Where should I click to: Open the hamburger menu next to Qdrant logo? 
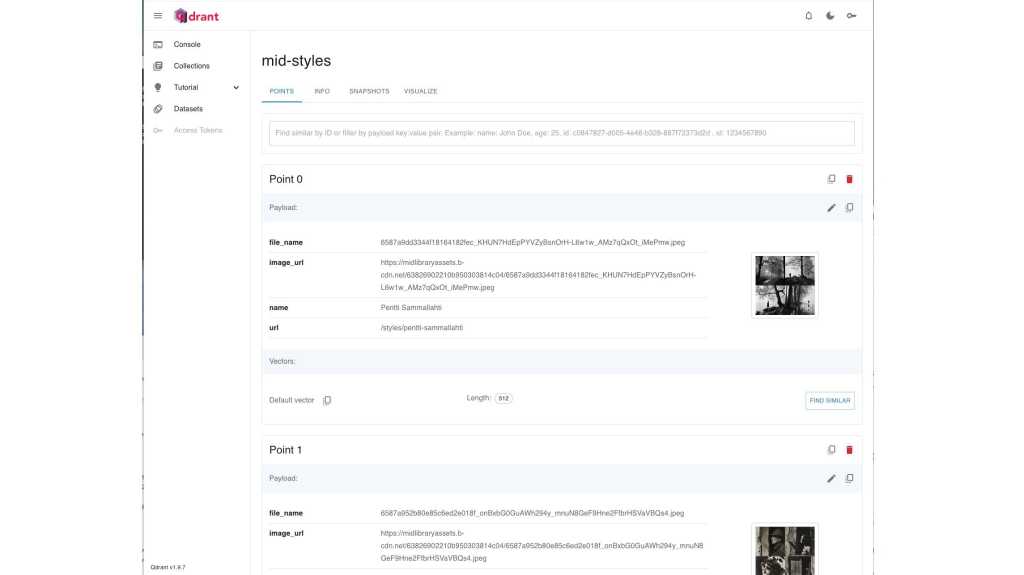158,16
